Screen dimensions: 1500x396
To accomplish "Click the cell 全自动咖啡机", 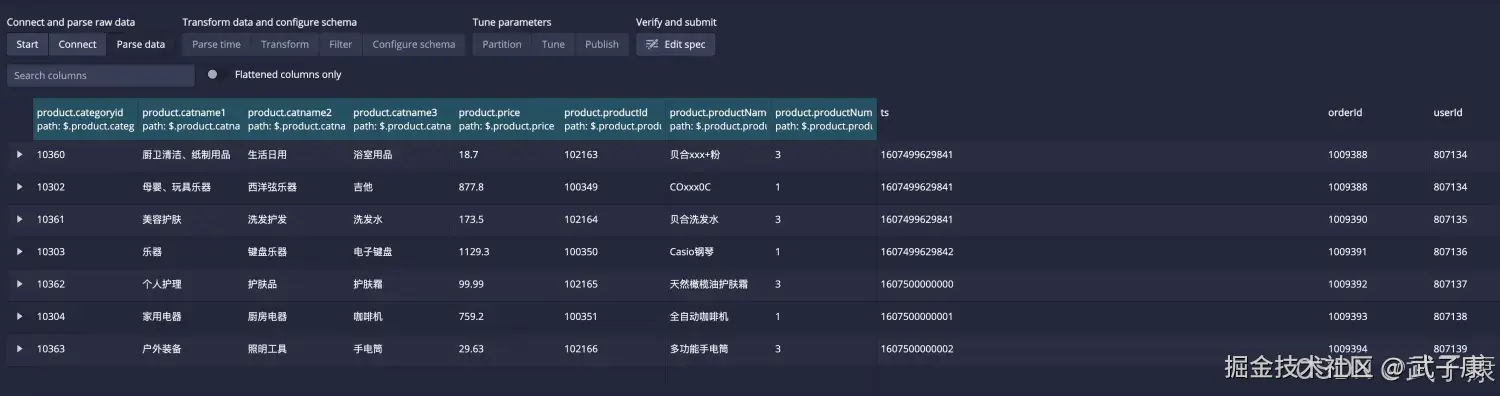I will click(x=699, y=316).
